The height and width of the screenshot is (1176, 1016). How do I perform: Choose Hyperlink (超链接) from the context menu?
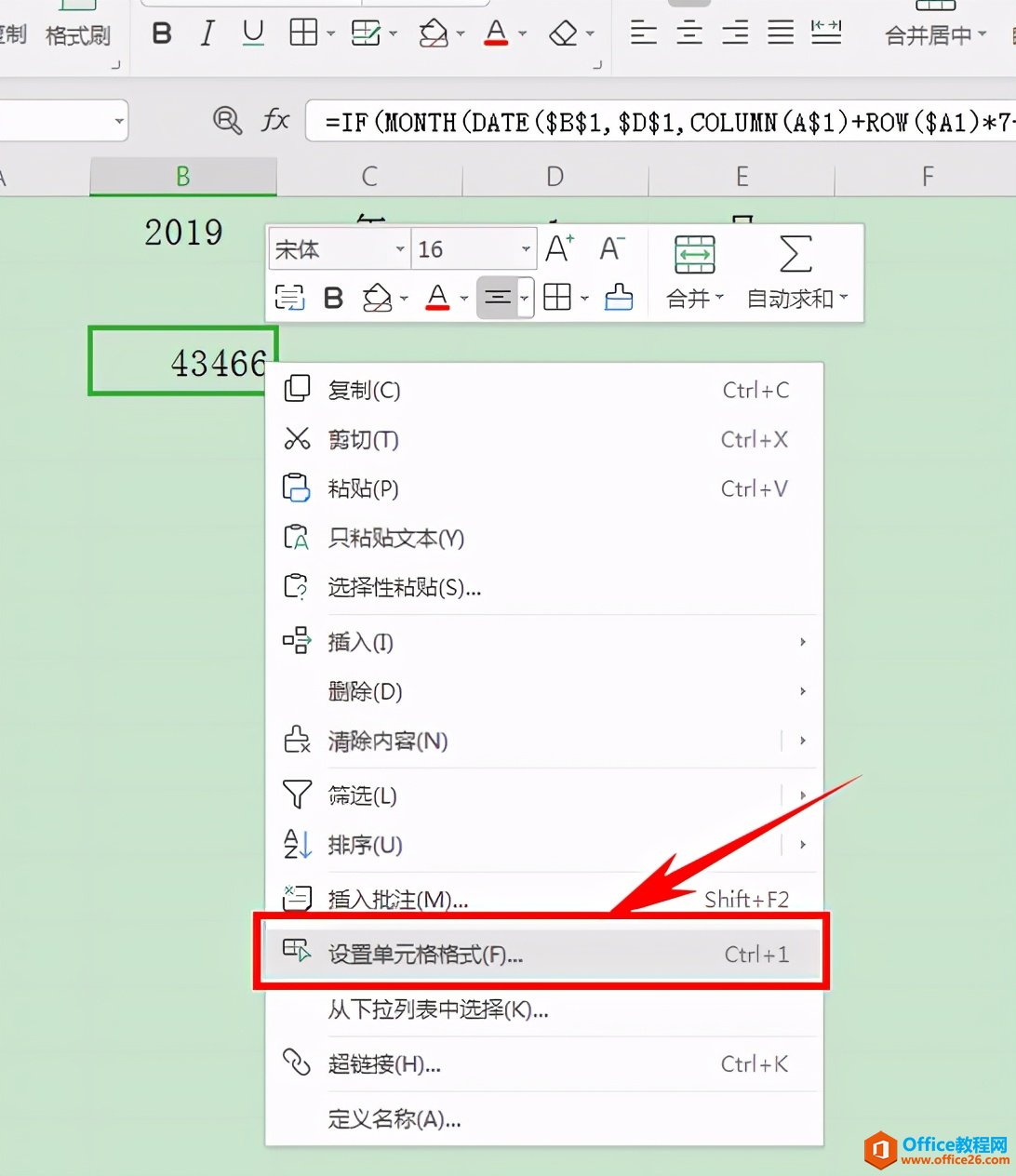544,1063
